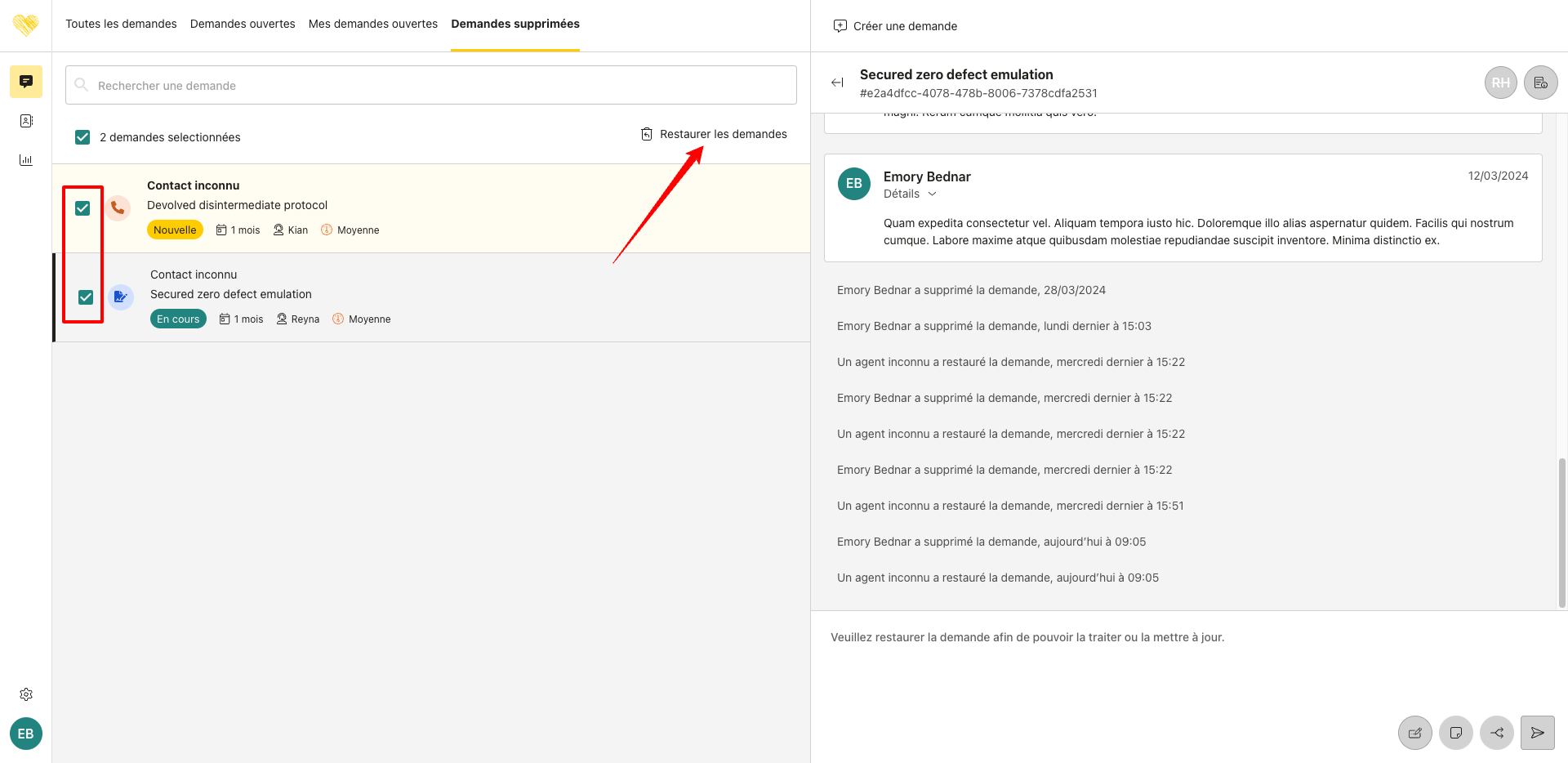Click the conversation panel vertical scrollbar
Viewport: 1568px width, 763px height.
(1561, 531)
